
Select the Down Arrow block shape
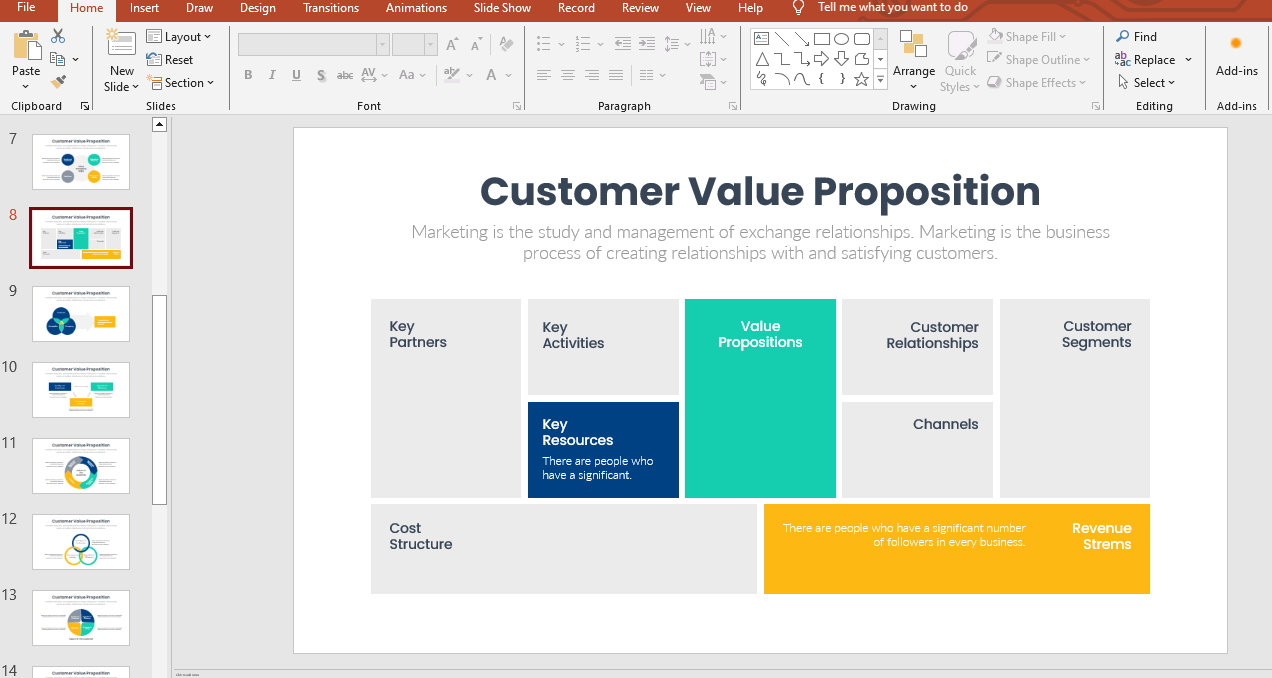tap(842, 59)
